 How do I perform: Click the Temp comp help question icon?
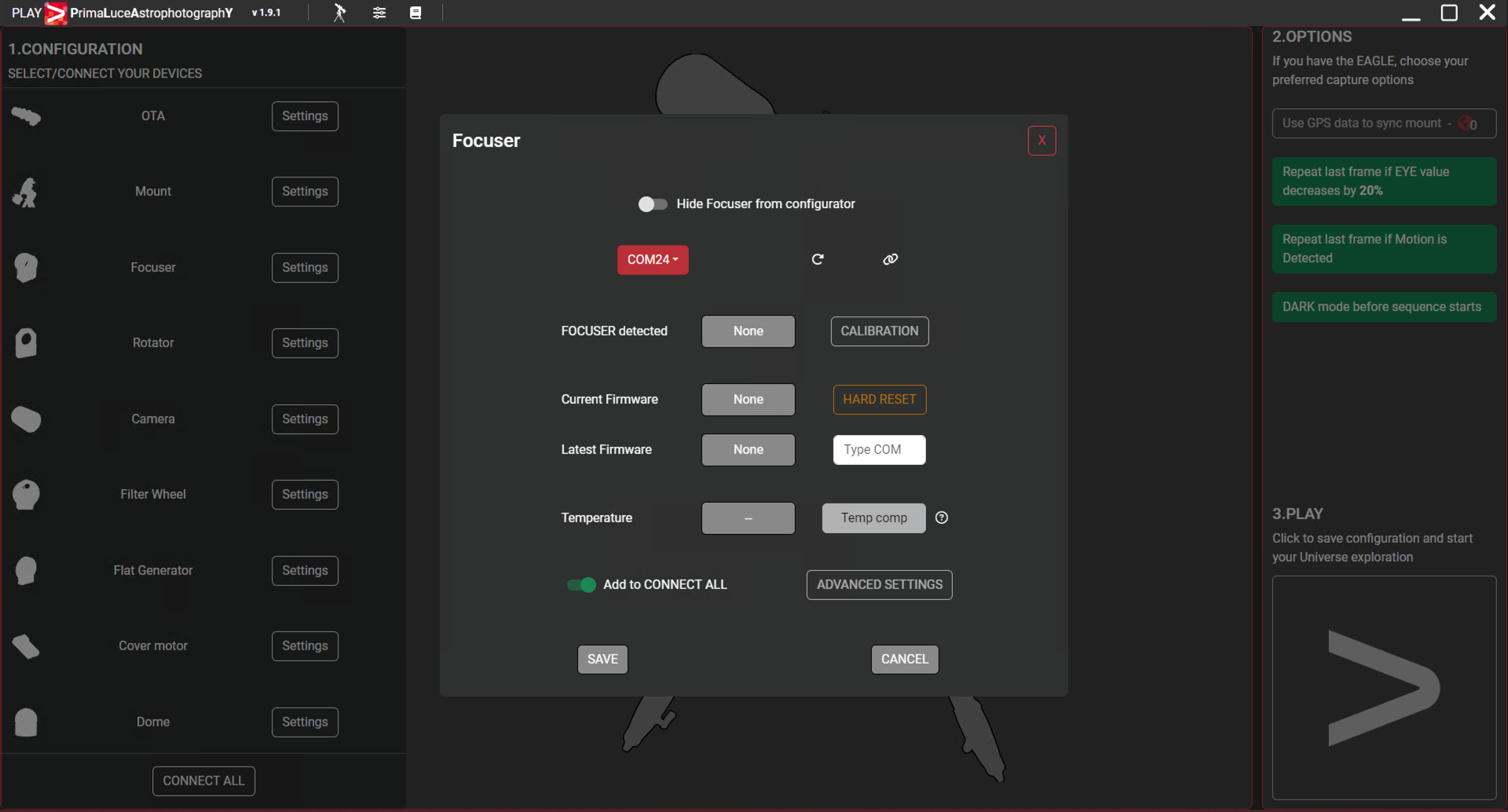click(942, 518)
